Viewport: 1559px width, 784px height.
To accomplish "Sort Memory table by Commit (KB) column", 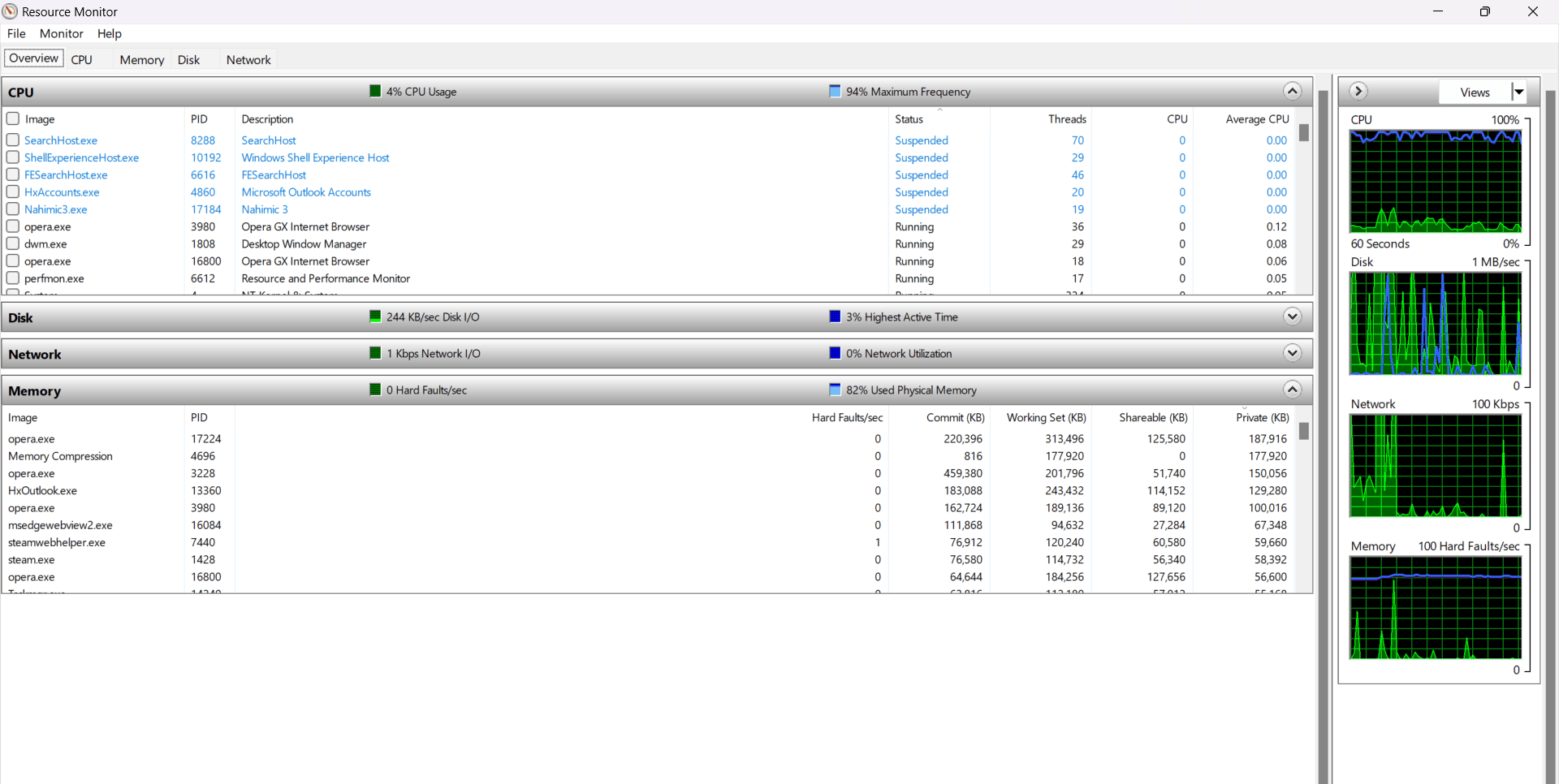I will [955, 417].
